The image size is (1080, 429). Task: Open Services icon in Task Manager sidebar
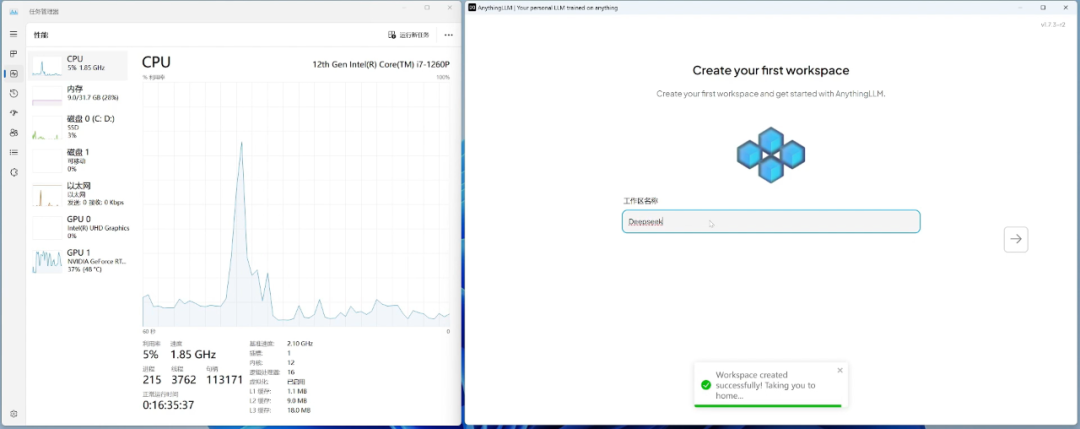[x=13, y=172]
